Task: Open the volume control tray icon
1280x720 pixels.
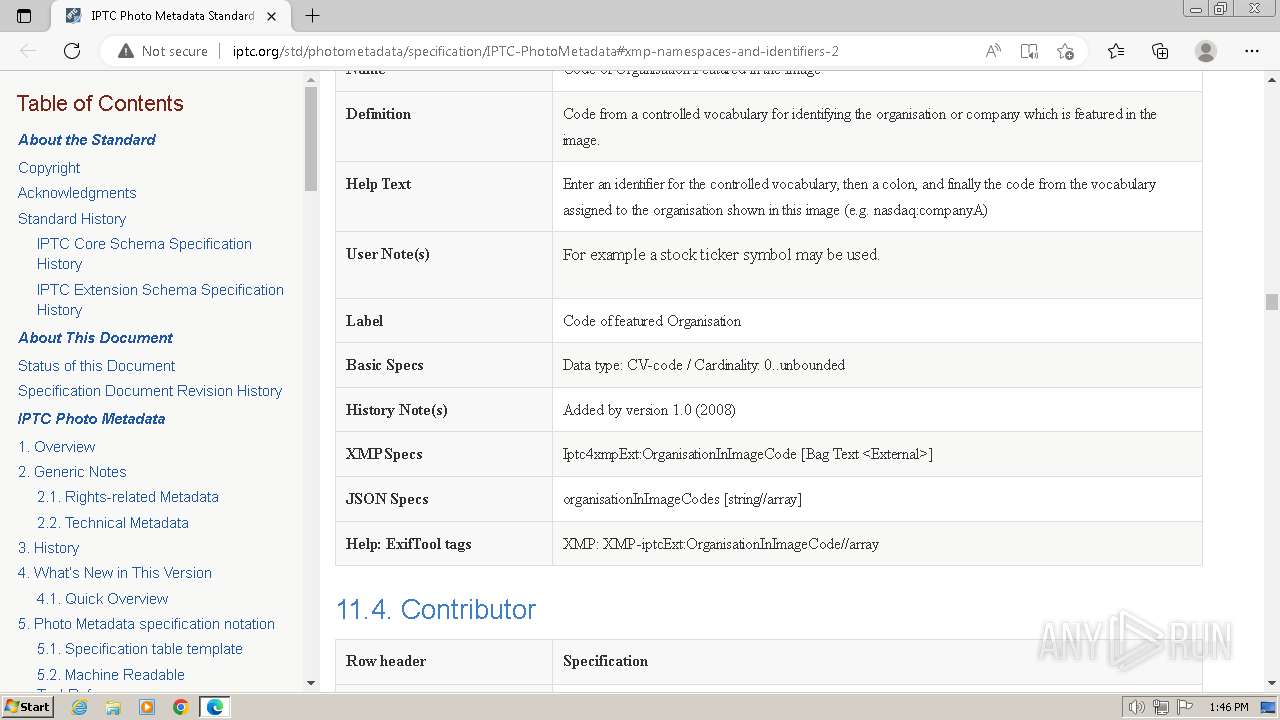Action: tap(1136, 707)
